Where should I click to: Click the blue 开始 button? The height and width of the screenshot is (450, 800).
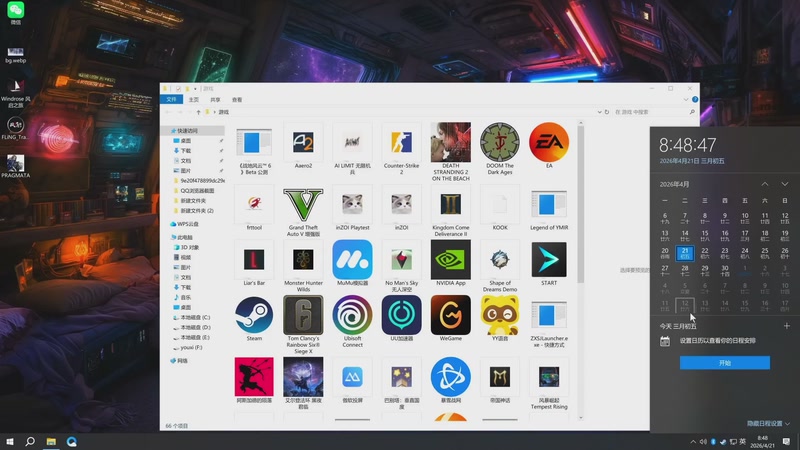(x=724, y=363)
